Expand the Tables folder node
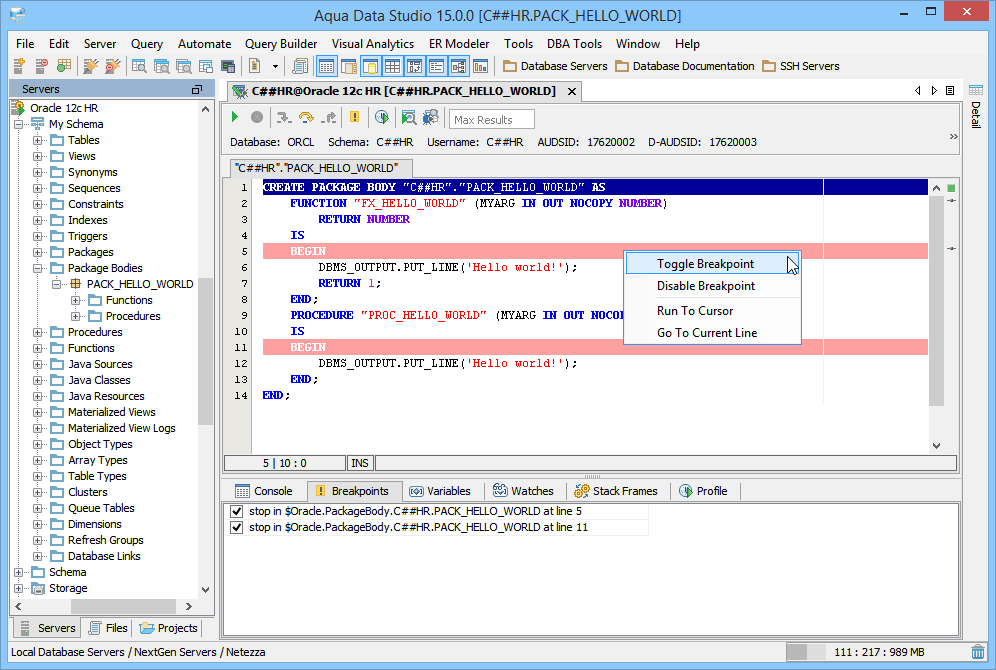The image size is (996, 670). (x=38, y=140)
